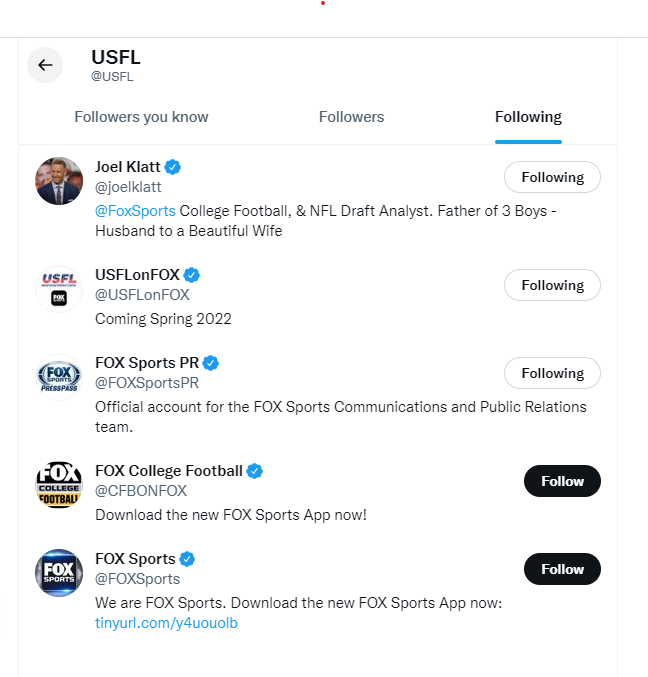Click the back arrow button

coord(45,65)
